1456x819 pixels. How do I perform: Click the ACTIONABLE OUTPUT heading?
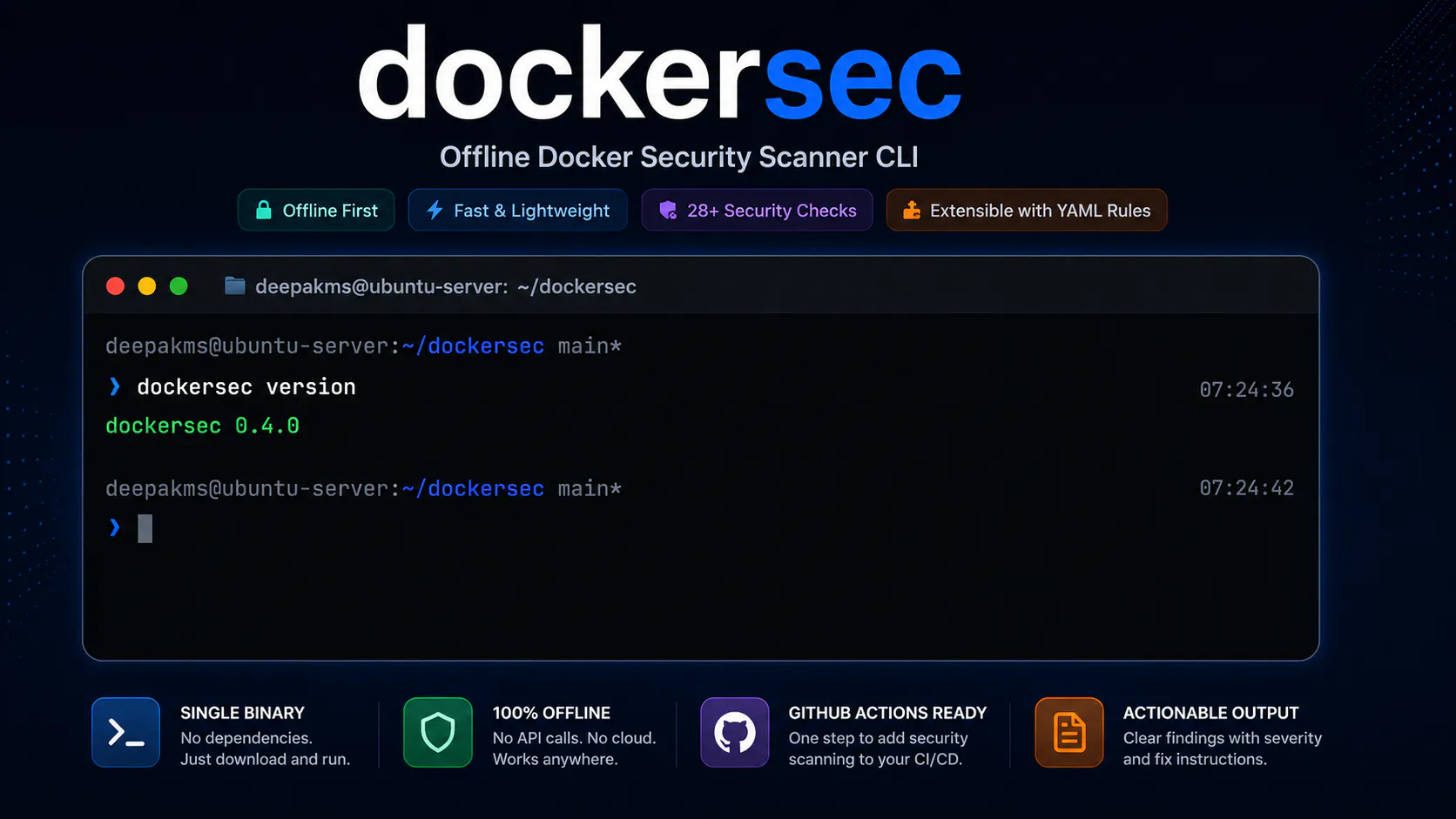1210,713
